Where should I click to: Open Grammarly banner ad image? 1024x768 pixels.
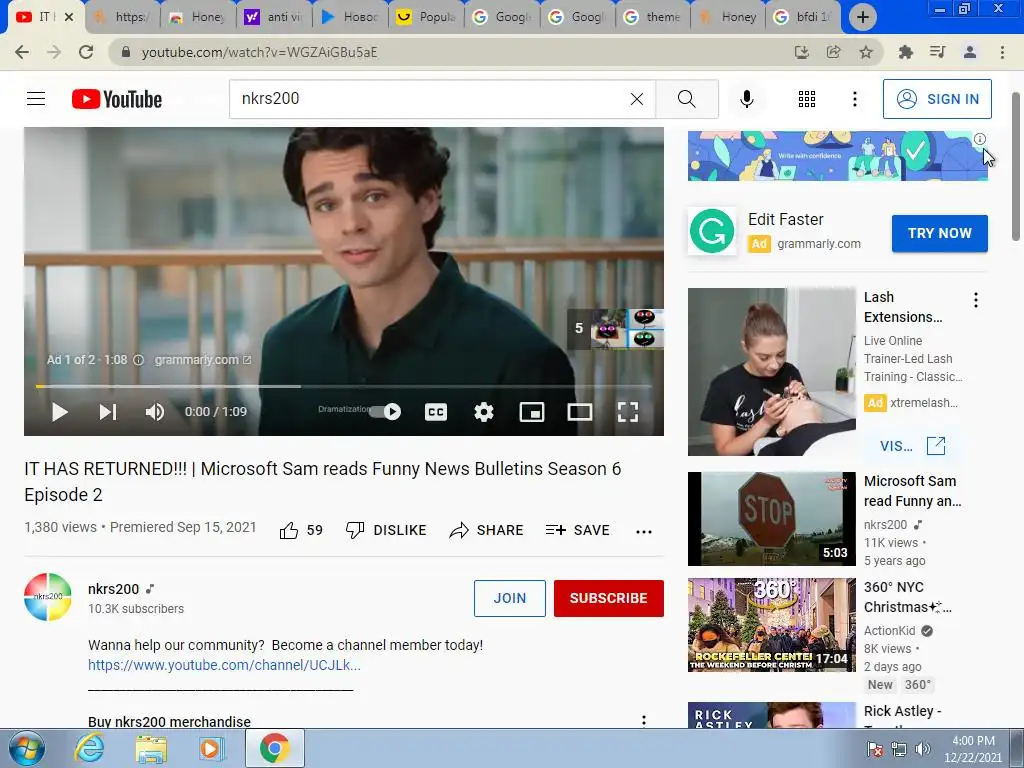pyautogui.click(x=837, y=156)
